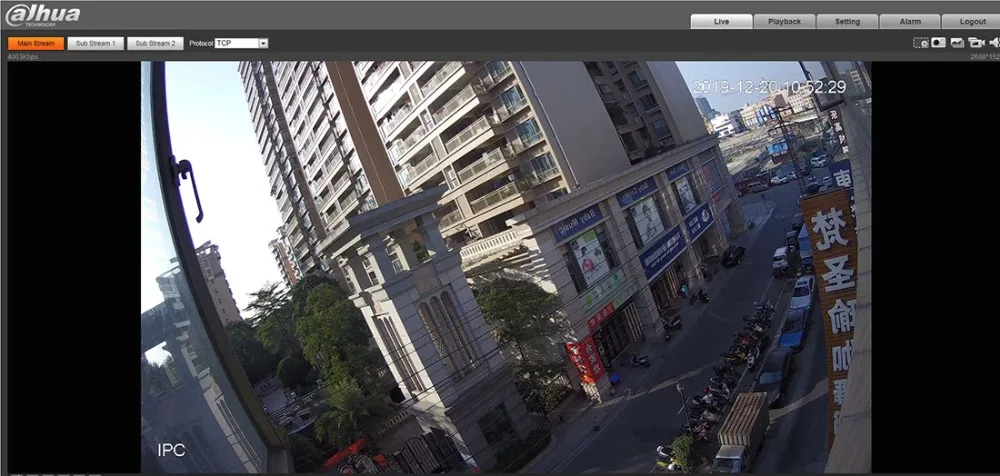Open the Protocol TCP dropdown
1000x476 pixels.
241,43
